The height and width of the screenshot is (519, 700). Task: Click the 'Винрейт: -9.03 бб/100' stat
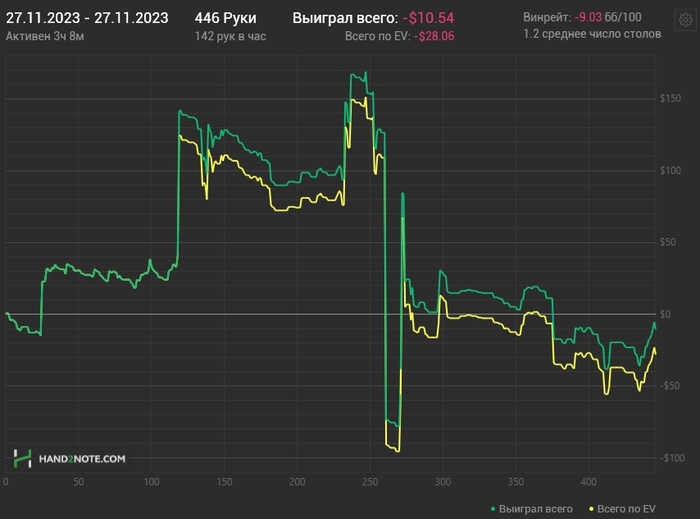tap(582, 17)
